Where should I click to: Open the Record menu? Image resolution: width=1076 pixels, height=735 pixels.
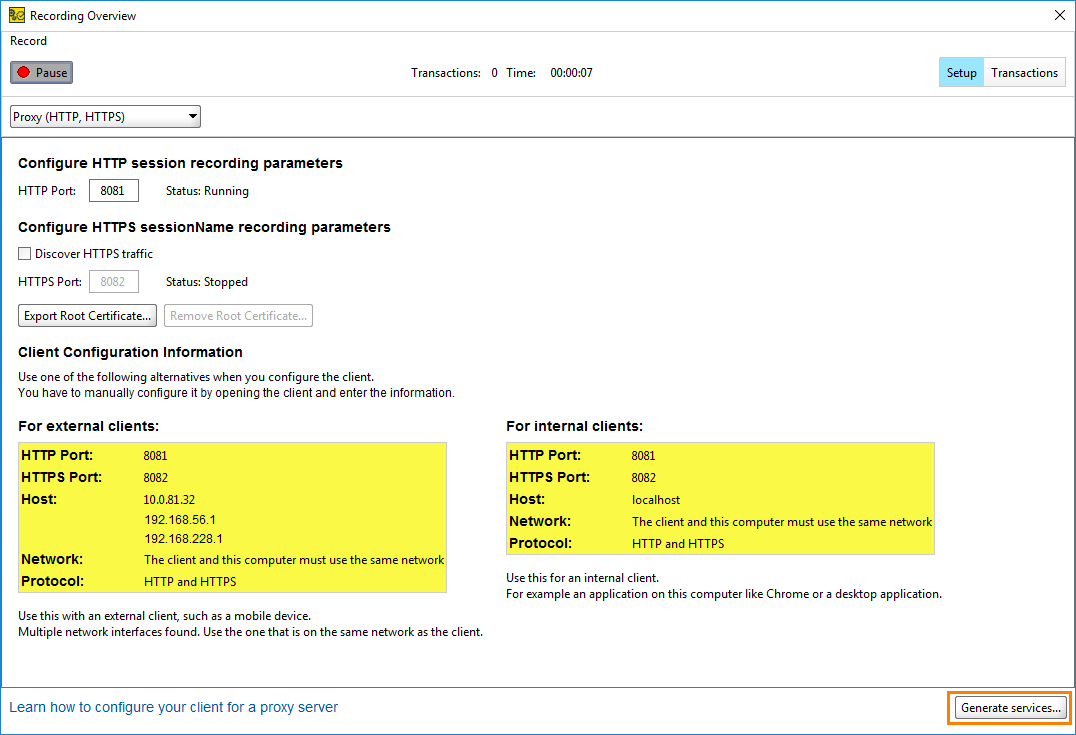pos(27,41)
